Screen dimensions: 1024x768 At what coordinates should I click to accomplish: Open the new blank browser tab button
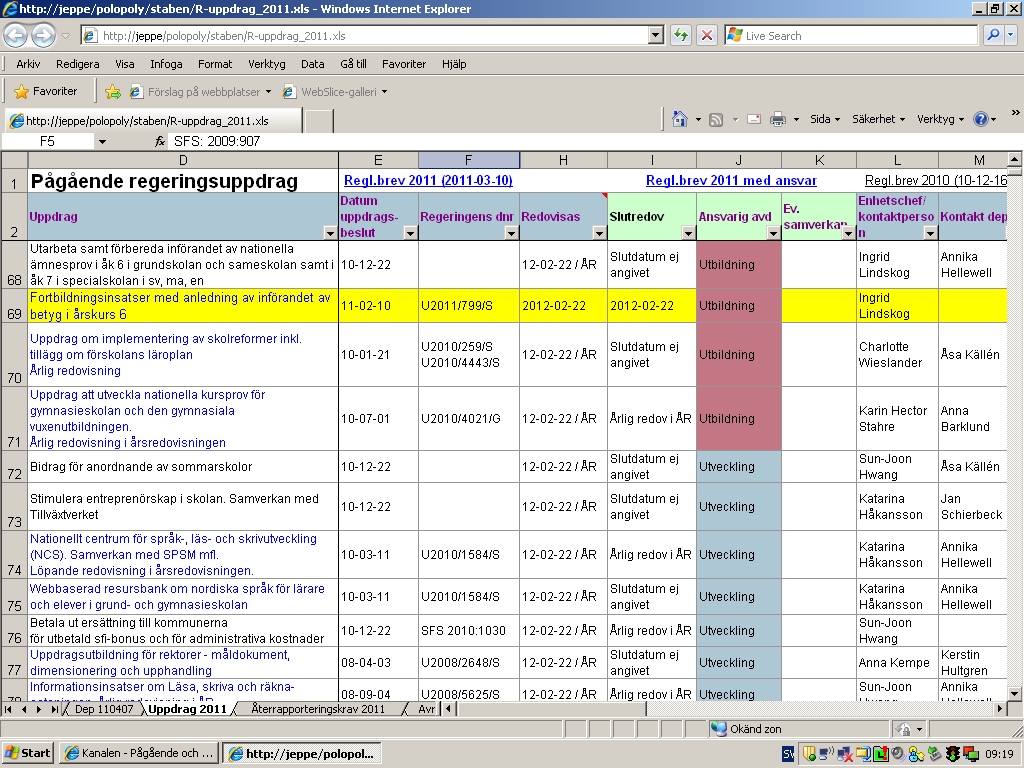coord(319,121)
